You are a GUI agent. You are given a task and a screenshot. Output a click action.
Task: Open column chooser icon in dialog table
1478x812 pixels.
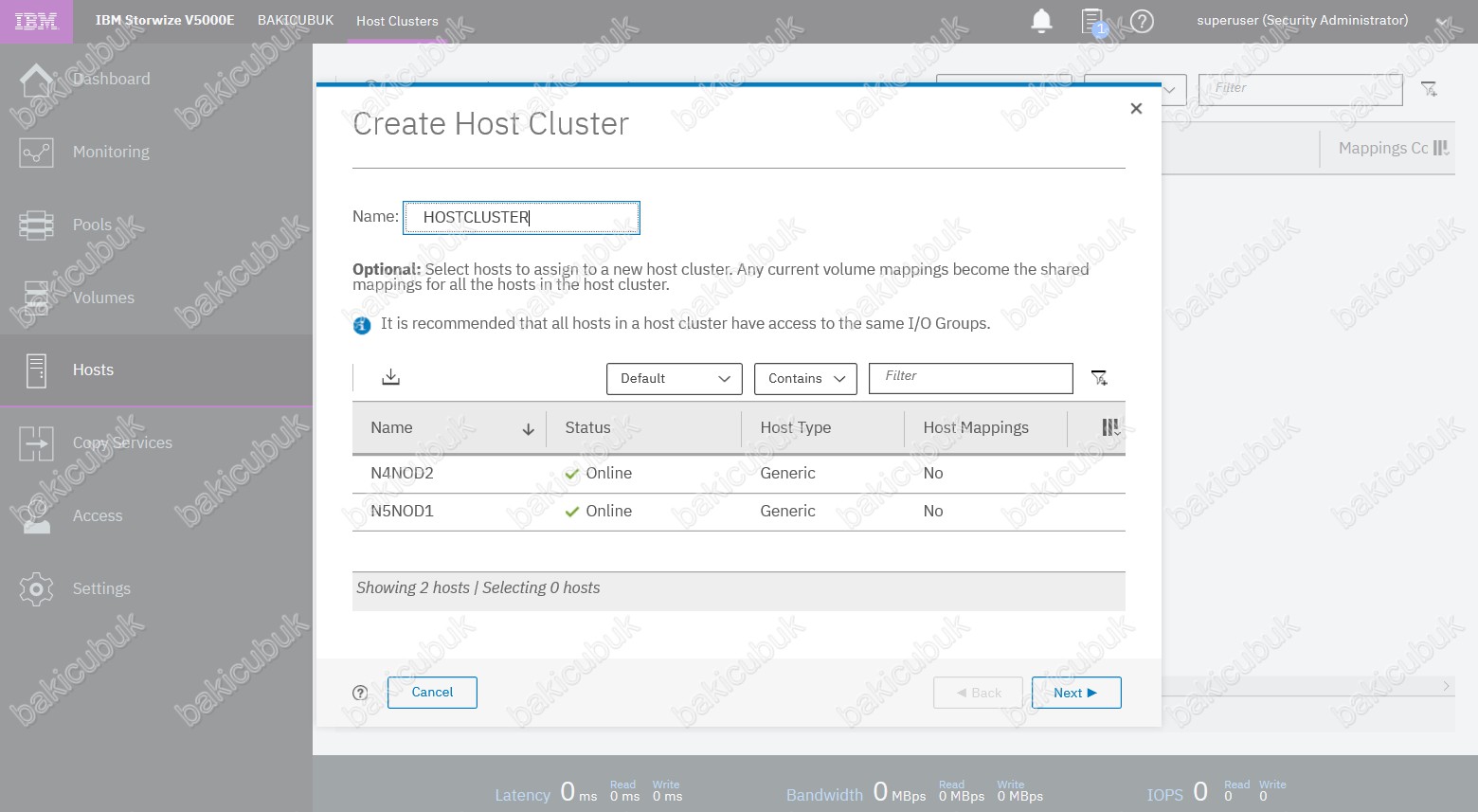pos(1110,427)
